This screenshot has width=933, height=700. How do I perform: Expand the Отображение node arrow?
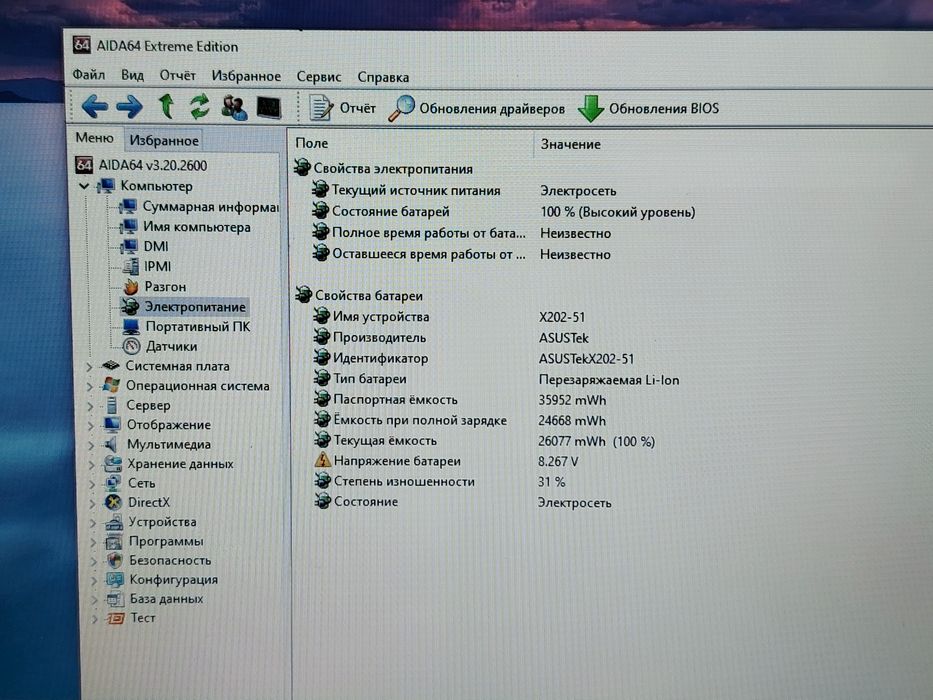pos(91,426)
